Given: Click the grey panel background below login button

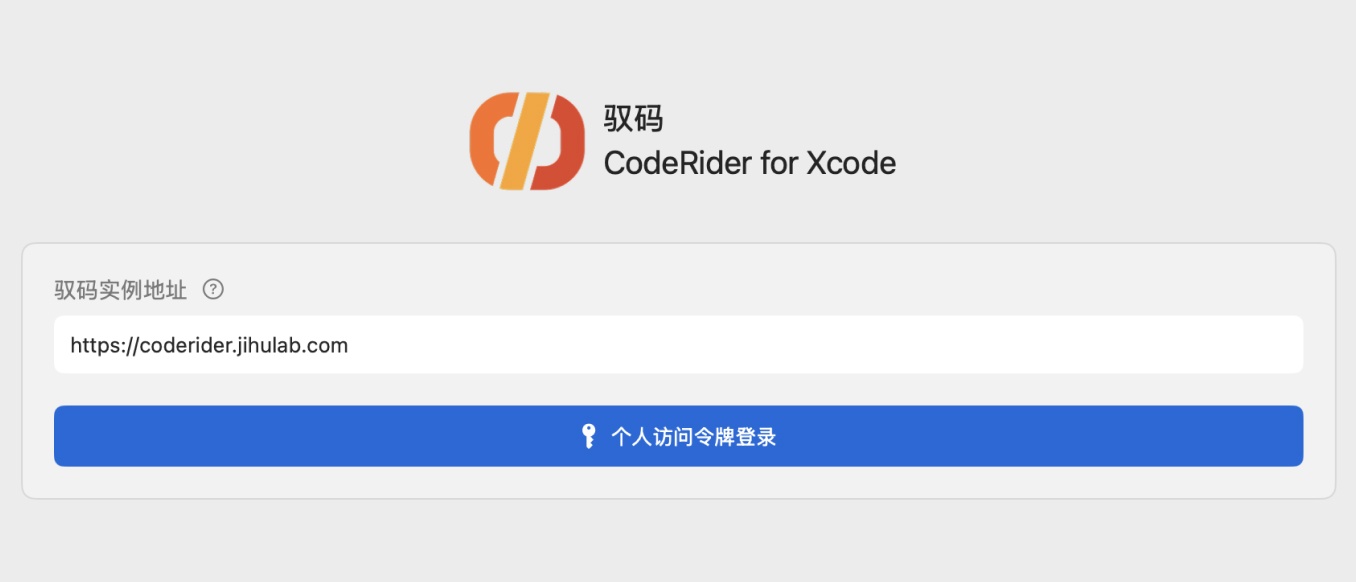Looking at the screenshot, I should tap(678, 482).
